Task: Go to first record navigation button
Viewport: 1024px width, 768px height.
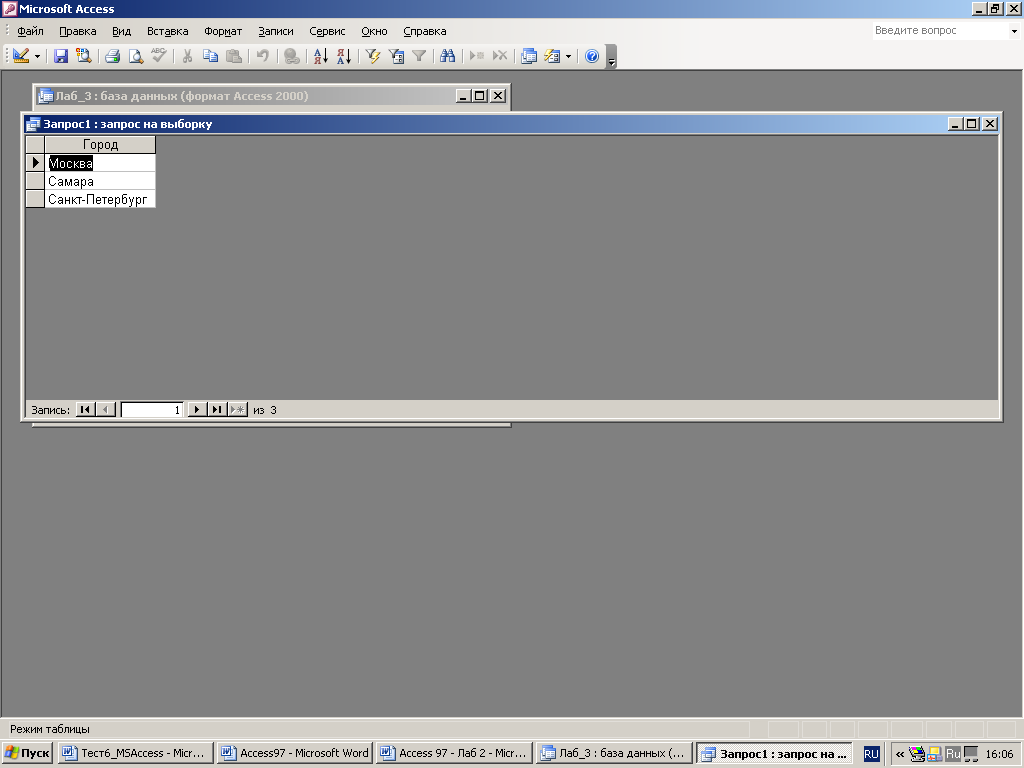Action: tap(85, 409)
